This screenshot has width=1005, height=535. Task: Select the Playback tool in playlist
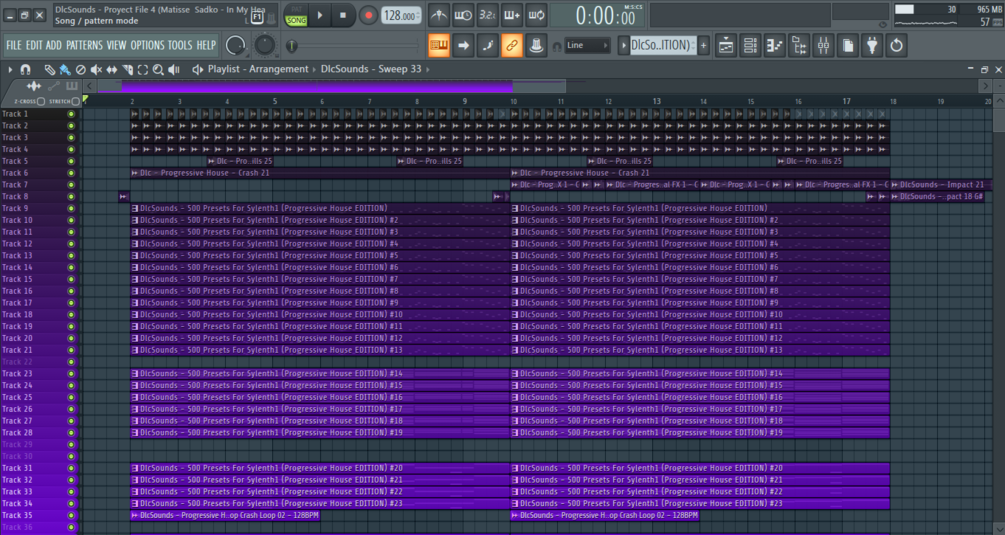(x=174, y=69)
